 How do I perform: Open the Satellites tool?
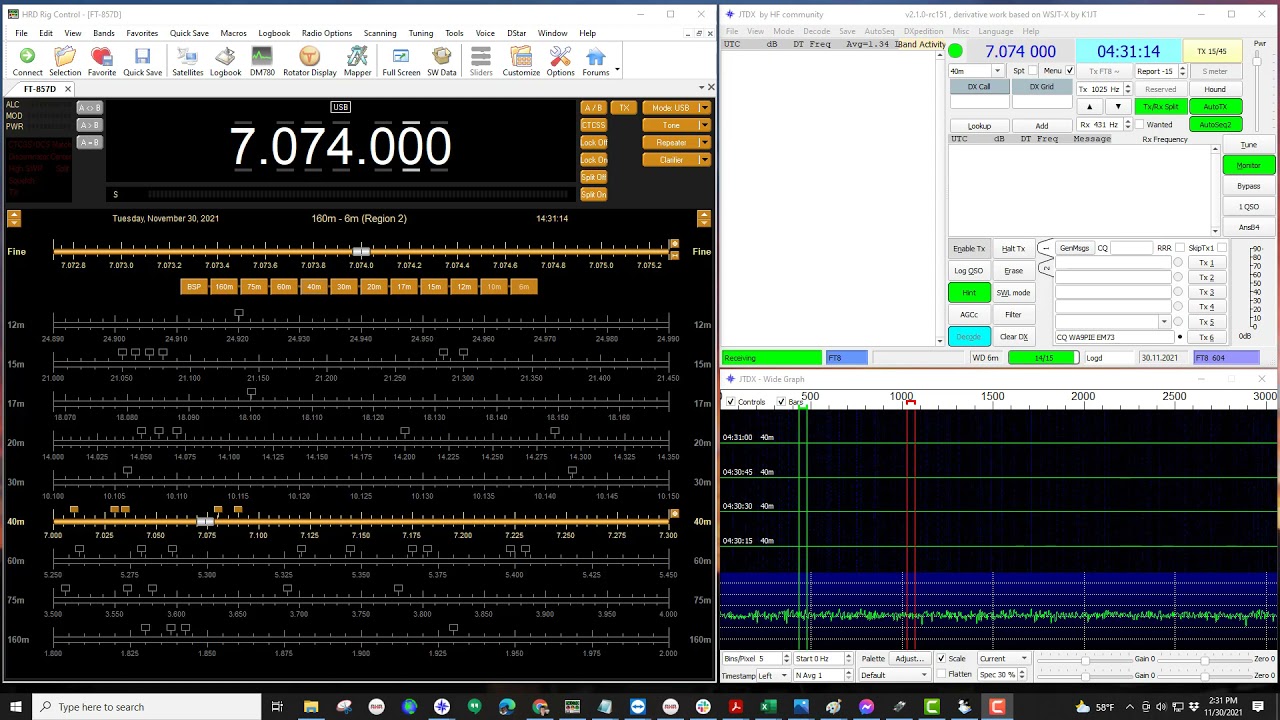tap(187, 61)
